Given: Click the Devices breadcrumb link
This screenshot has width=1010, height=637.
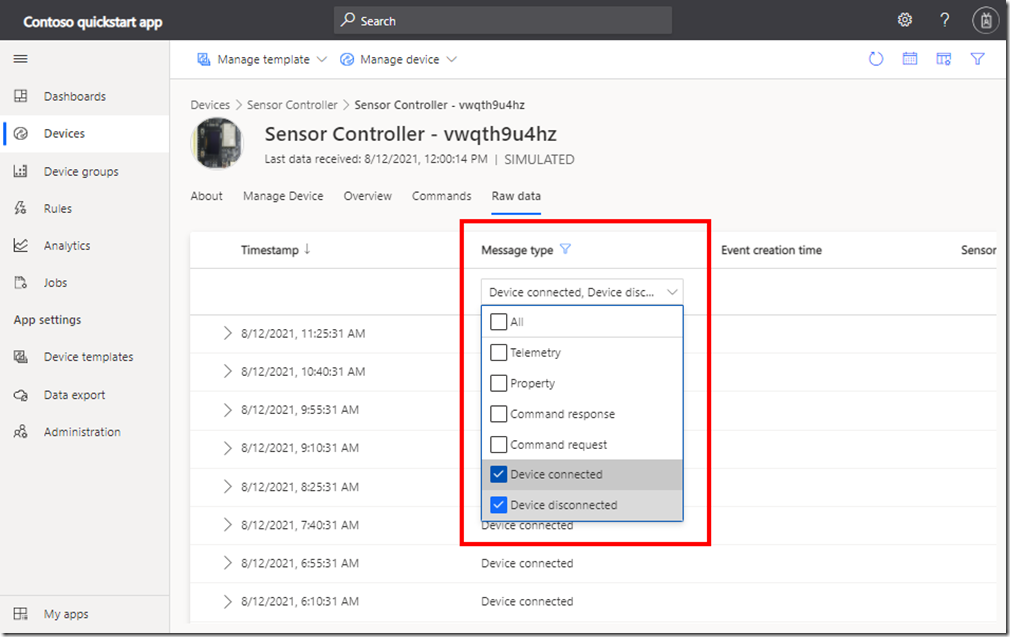Looking at the screenshot, I should coord(210,105).
